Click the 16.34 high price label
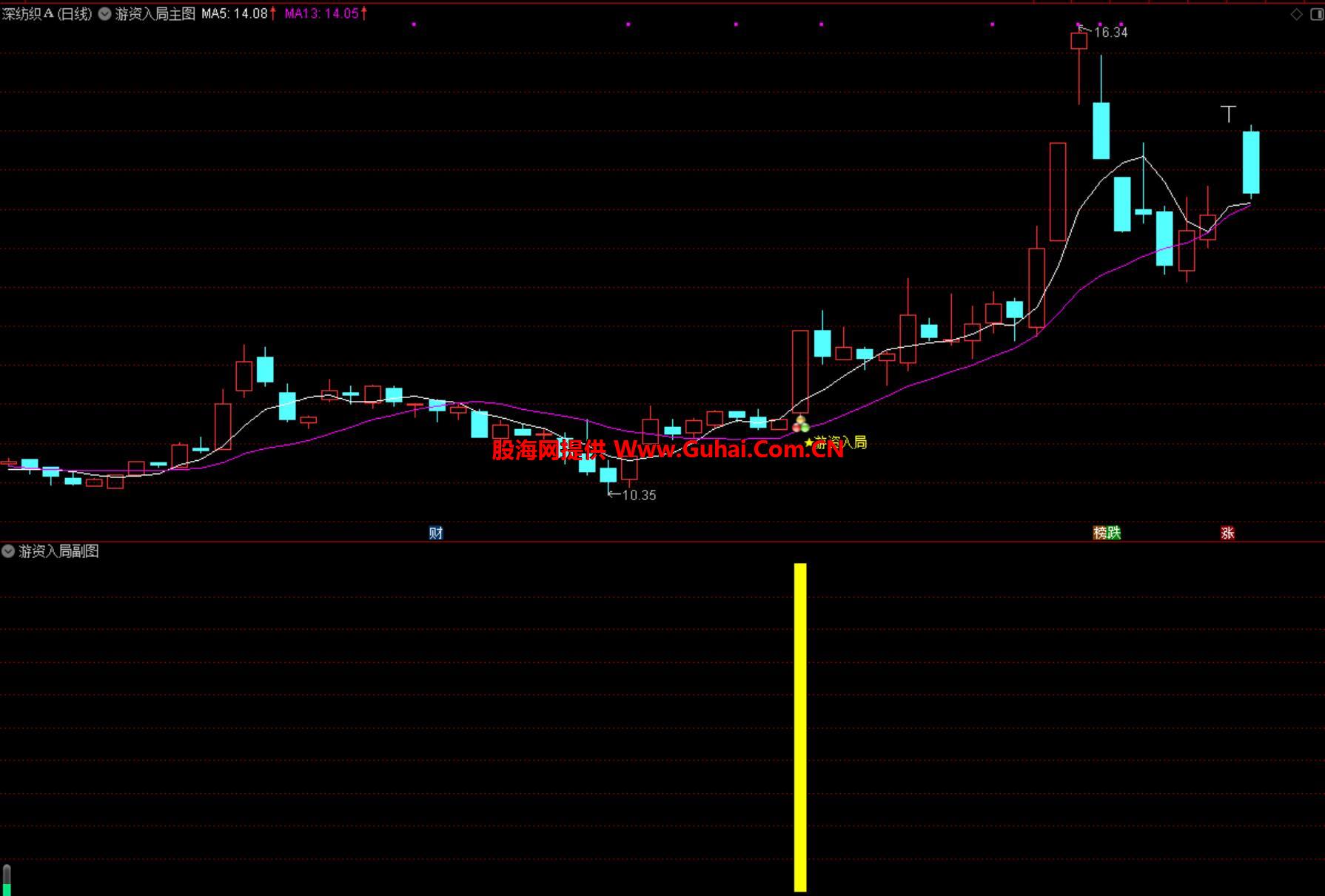1325x896 pixels. [1110, 33]
